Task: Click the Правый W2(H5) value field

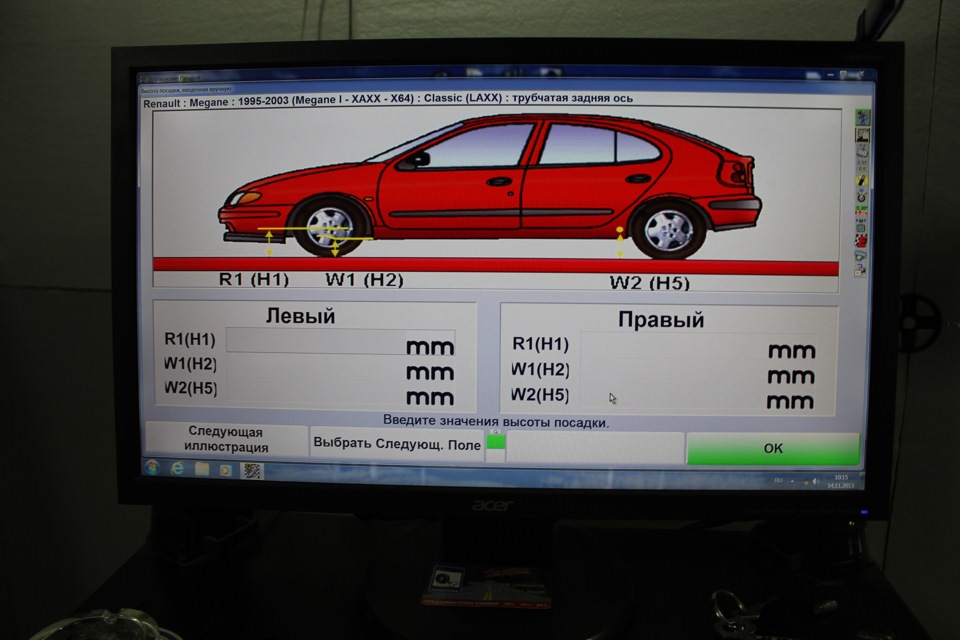Action: [x=698, y=397]
